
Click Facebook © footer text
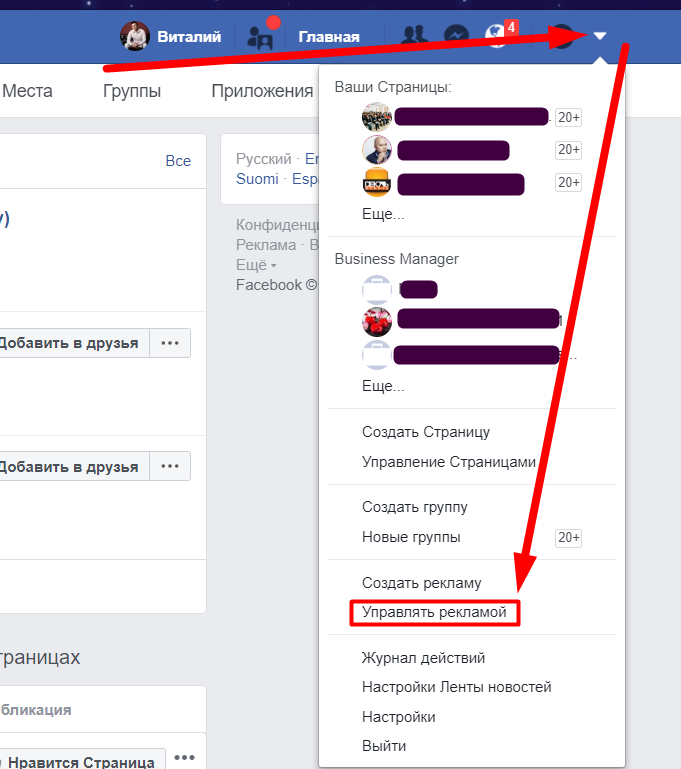276,285
